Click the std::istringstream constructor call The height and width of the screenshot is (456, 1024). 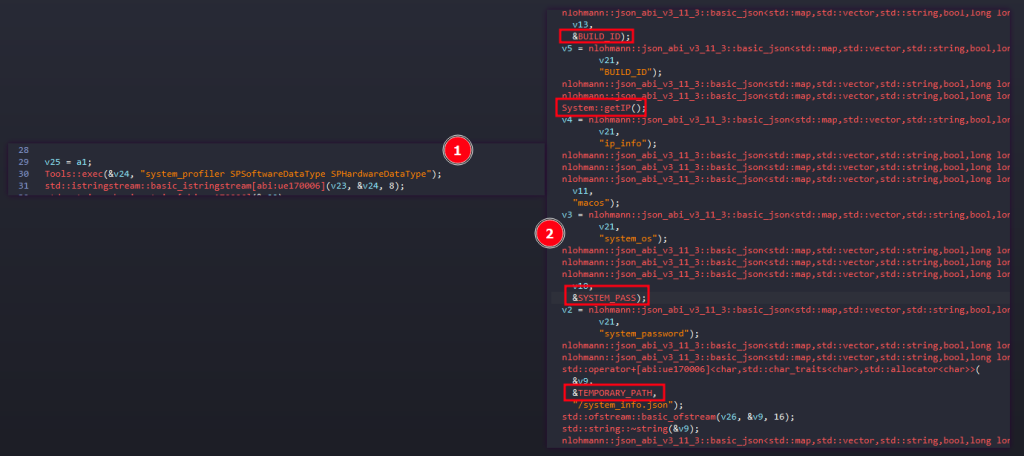[x=180, y=186]
